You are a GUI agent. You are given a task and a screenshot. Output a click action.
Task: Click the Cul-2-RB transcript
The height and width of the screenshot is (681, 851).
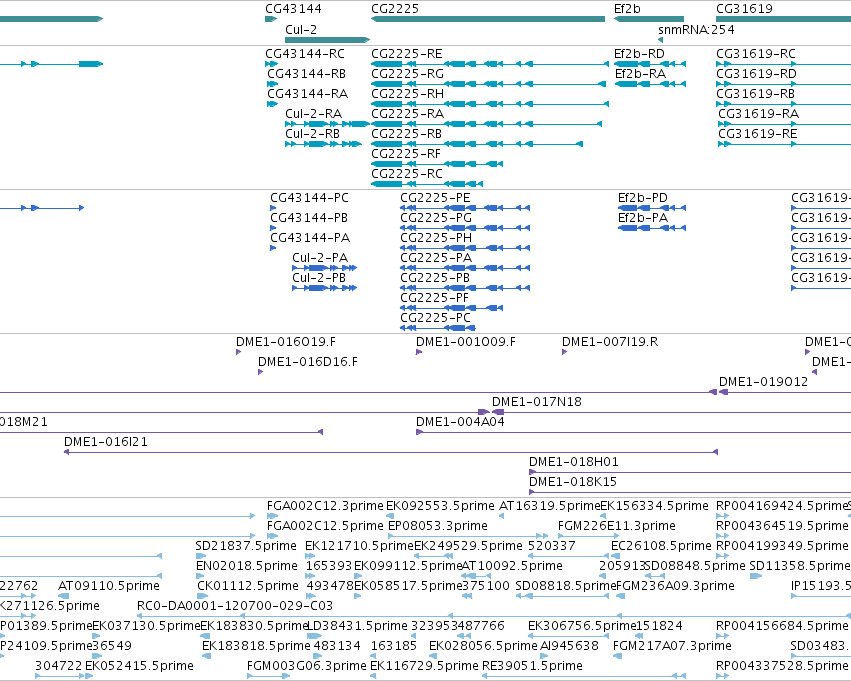(313, 134)
